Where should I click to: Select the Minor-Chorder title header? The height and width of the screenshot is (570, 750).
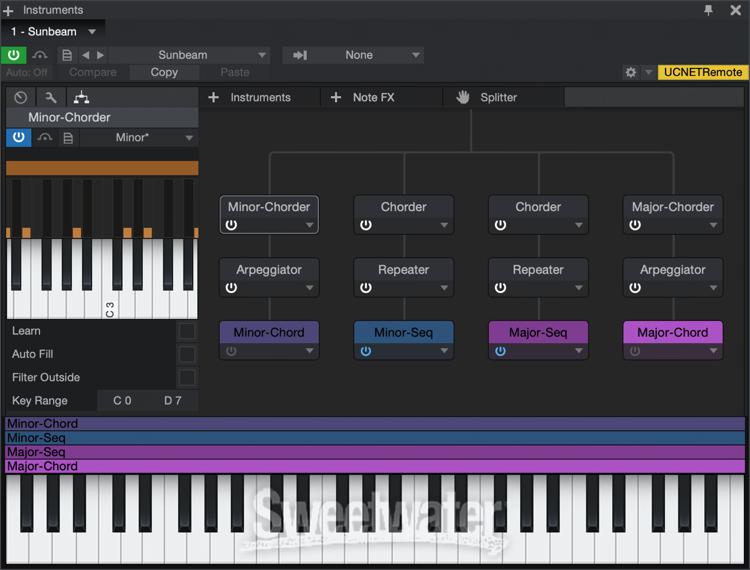[102, 118]
